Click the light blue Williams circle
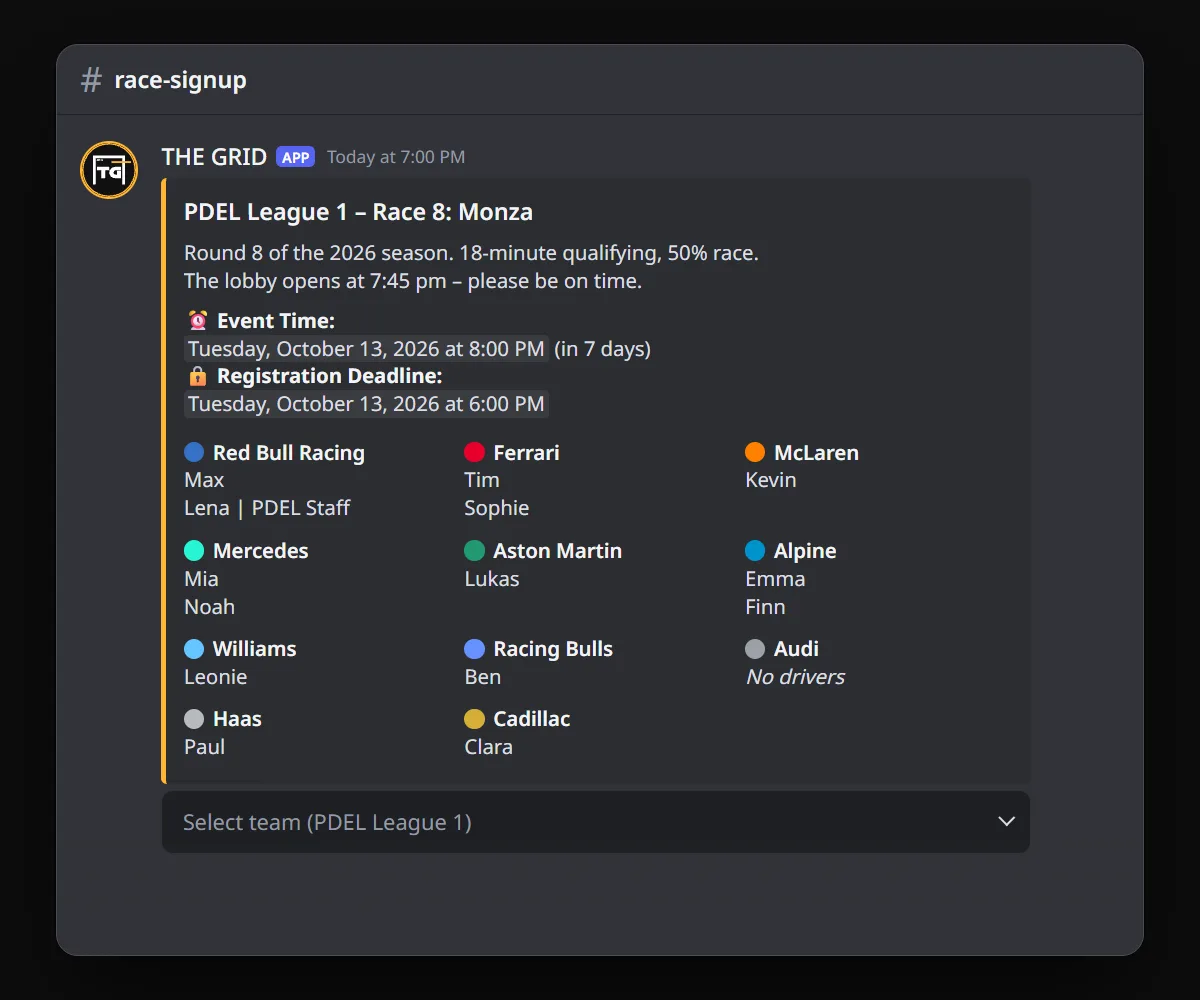Image resolution: width=1200 pixels, height=1000 pixels. [x=194, y=649]
